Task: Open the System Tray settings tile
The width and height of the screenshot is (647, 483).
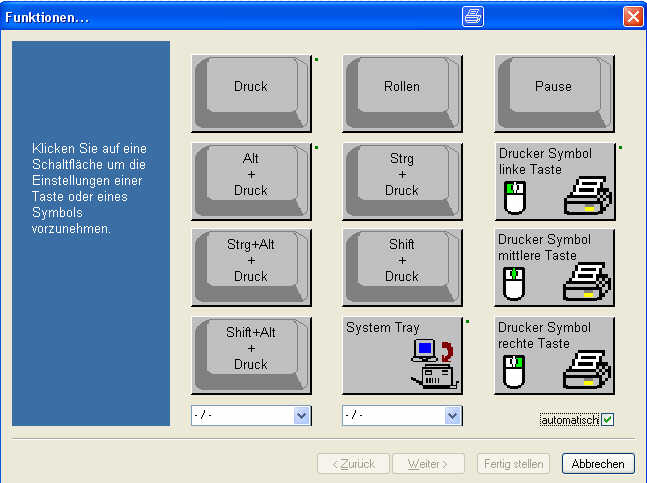Action: click(x=402, y=356)
